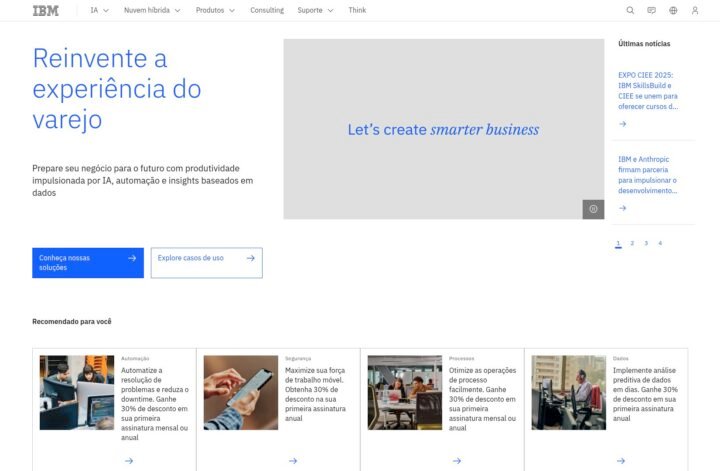Image resolution: width=720 pixels, height=471 pixels.
Task: Expand the IA dropdown menu
Action: coord(99,10)
